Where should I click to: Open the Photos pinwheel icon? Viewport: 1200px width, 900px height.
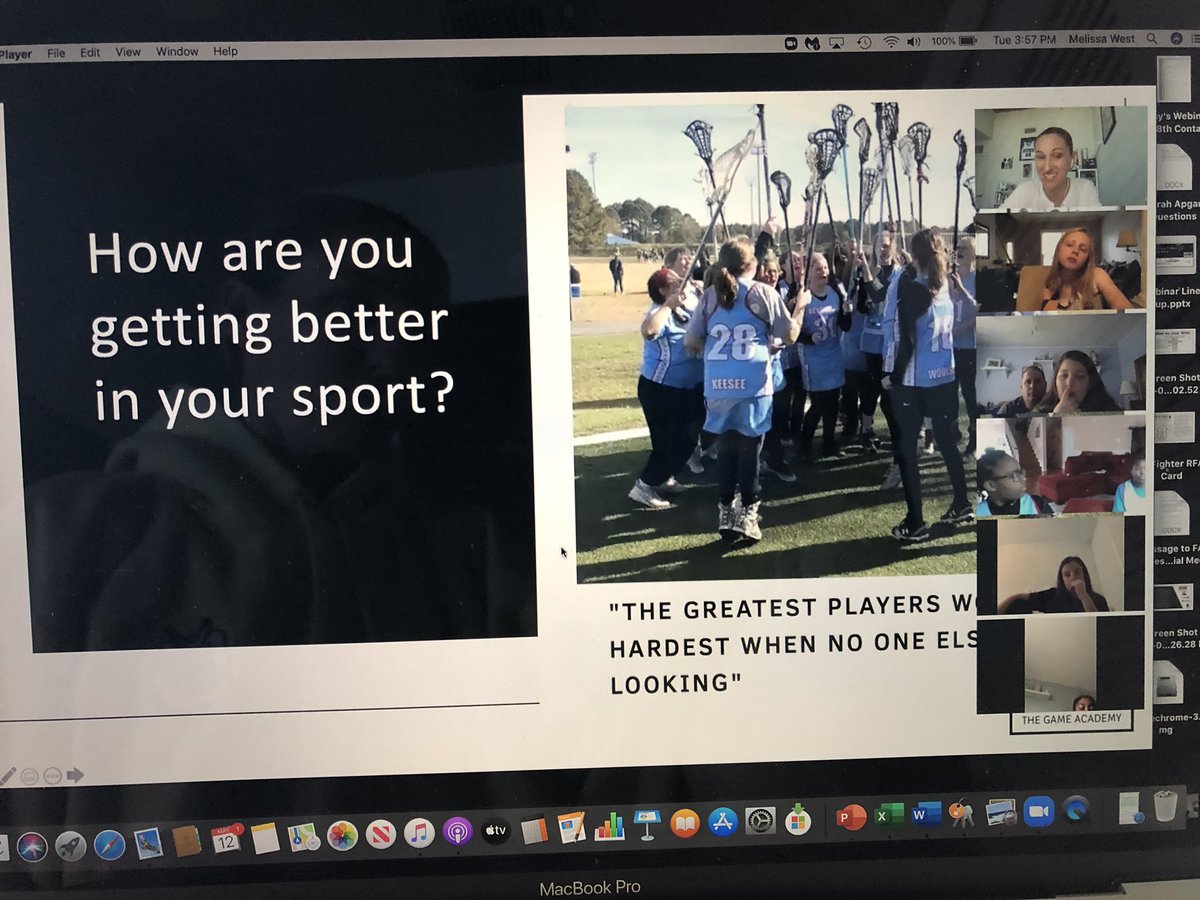tap(342, 835)
